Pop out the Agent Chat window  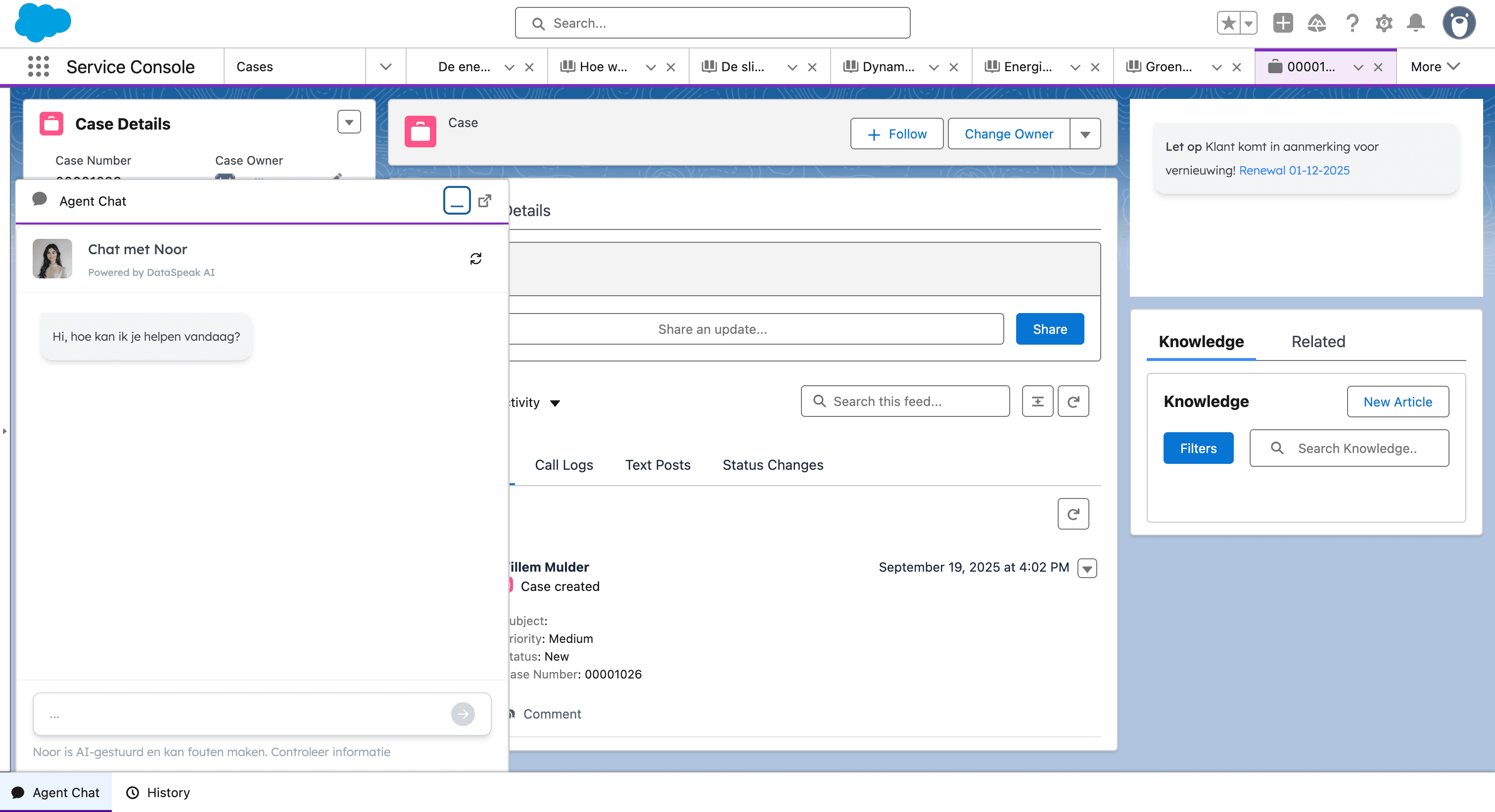(485, 200)
